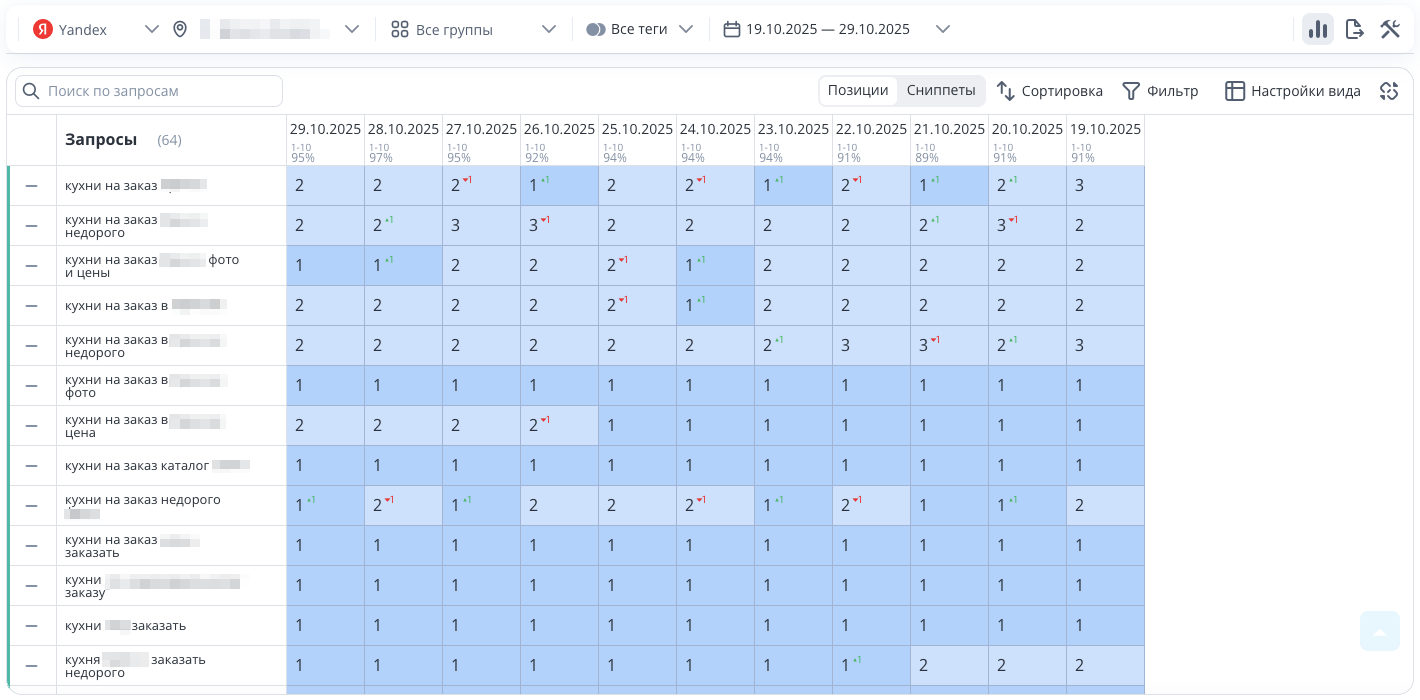Open the Все группы dropdown

click(548, 29)
